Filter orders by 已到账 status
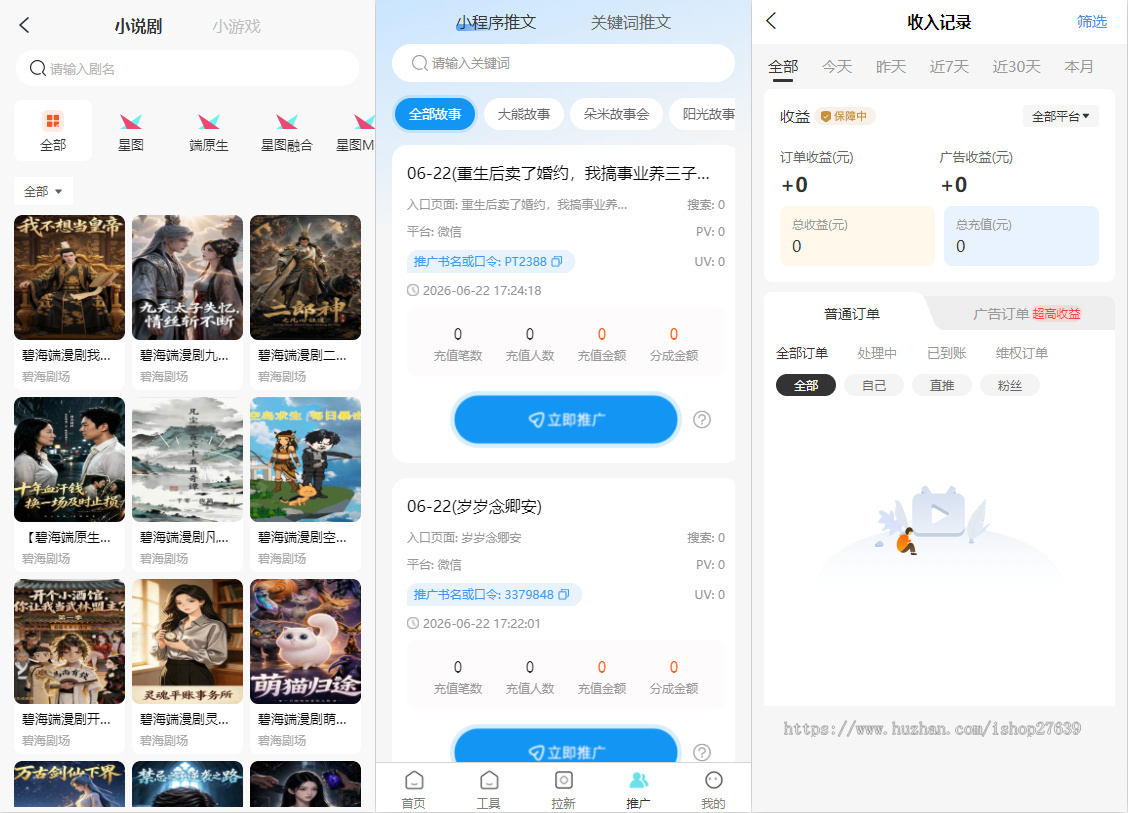The height and width of the screenshot is (813, 1128). click(946, 353)
